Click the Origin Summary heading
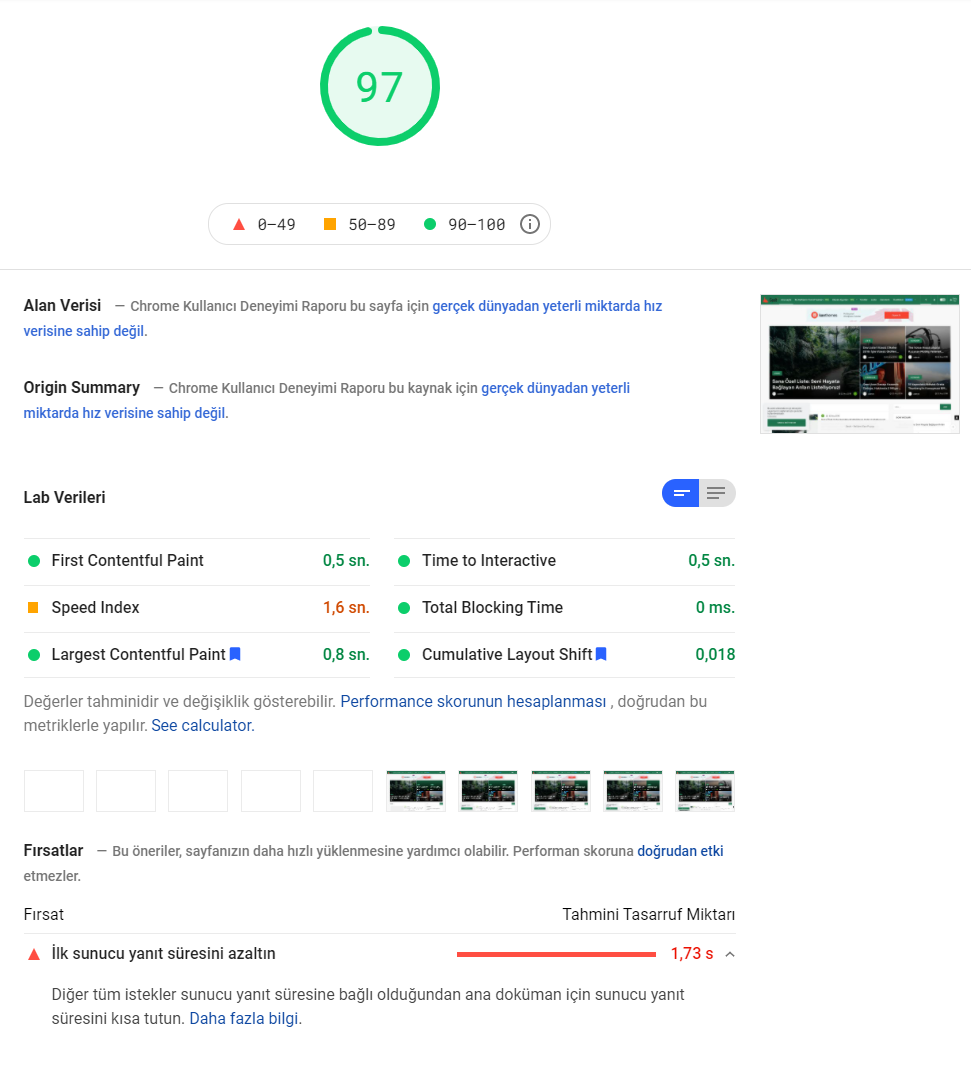Screen dimensions: 971x1086 (82, 387)
